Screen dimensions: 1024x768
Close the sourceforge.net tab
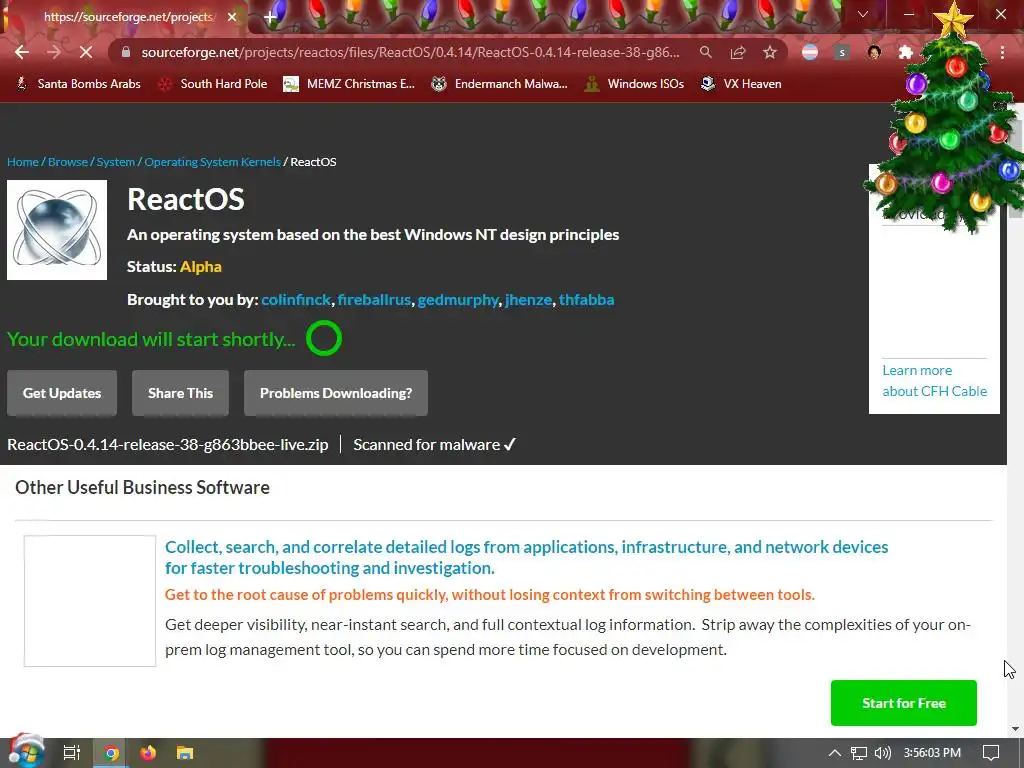pyautogui.click(x=232, y=17)
